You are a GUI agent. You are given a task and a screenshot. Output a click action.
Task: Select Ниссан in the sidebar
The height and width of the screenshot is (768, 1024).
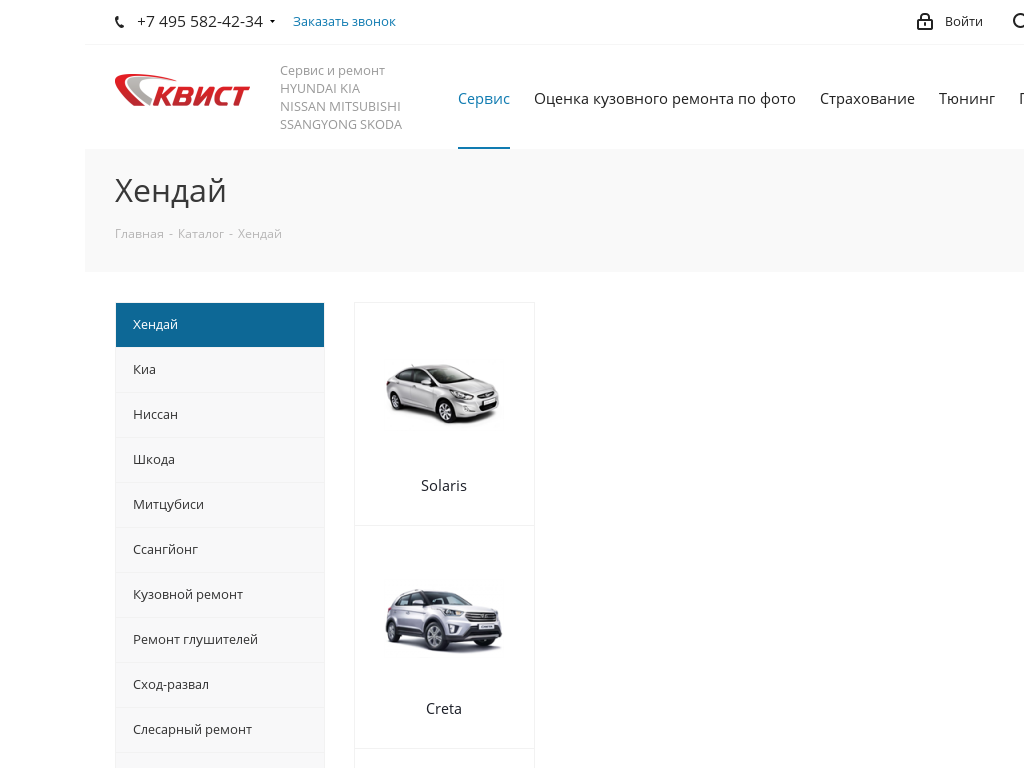click(220, 415)
